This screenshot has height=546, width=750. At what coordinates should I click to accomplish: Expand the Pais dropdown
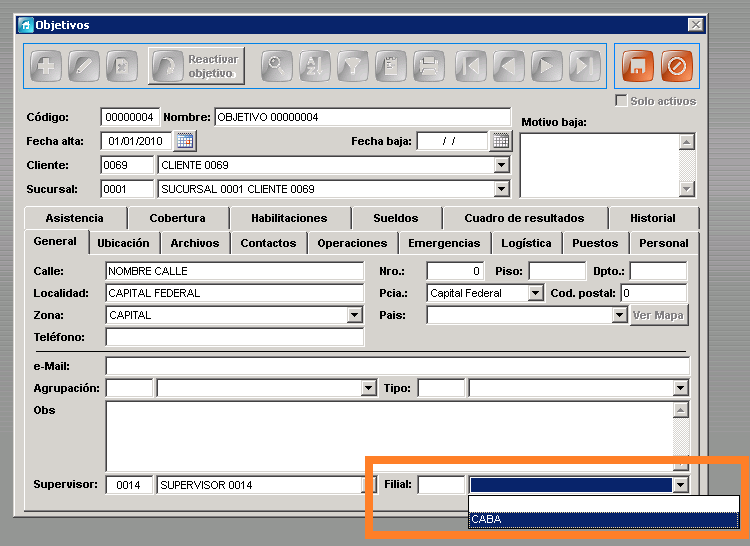click(619, 315)
